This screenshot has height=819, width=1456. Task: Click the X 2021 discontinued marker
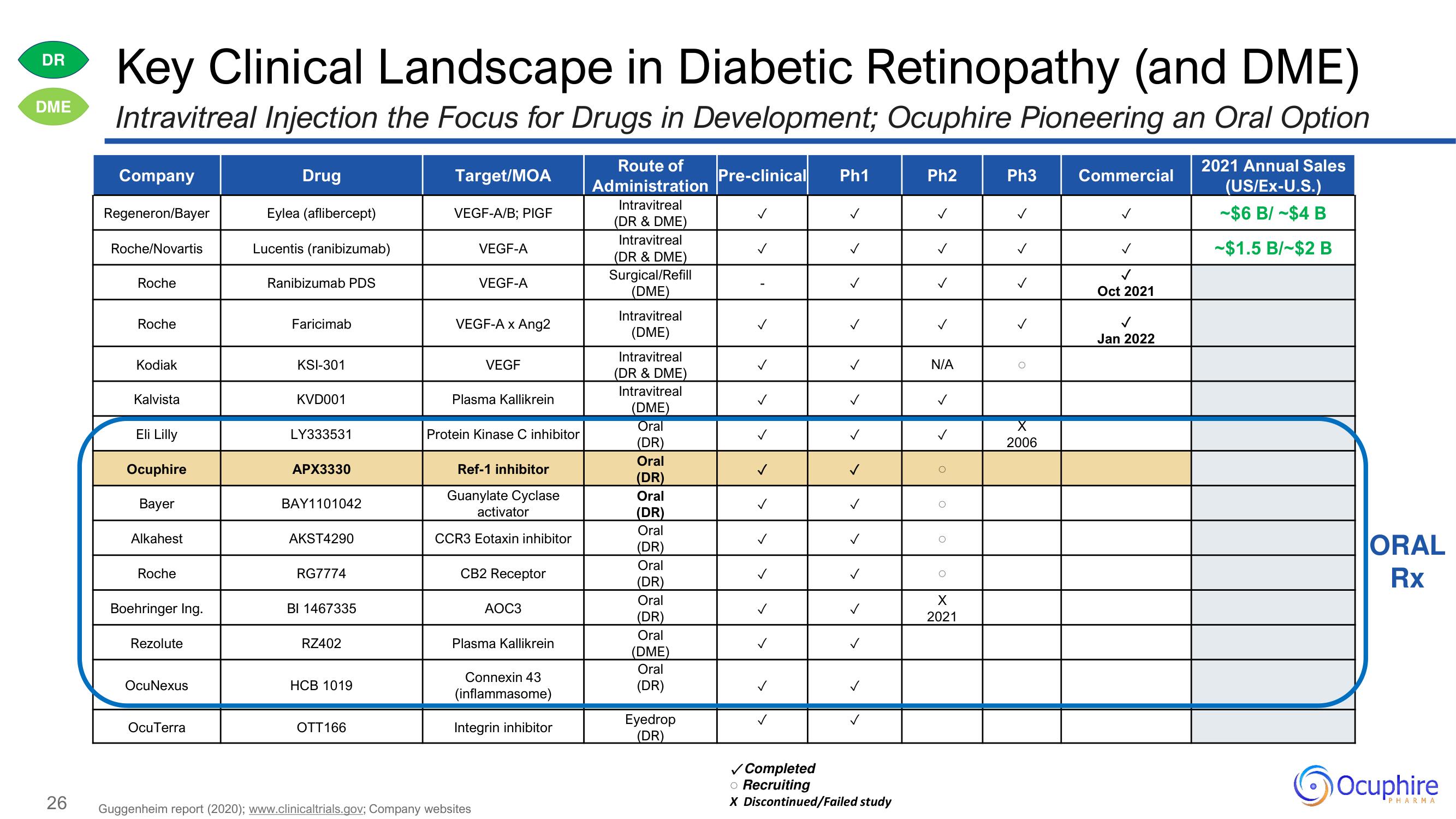tap(942, 608)
